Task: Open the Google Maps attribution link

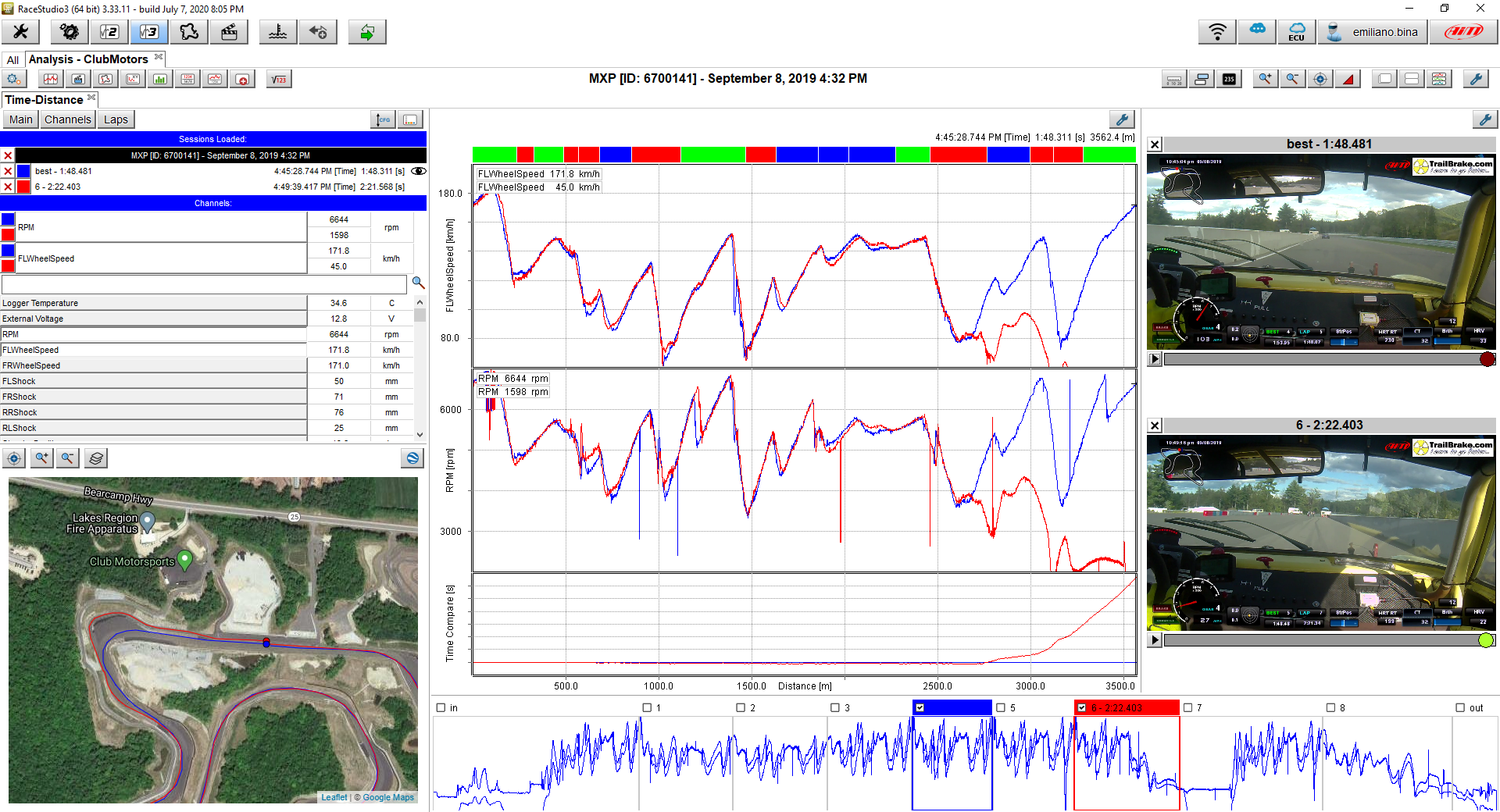Action: pos(388,797)
